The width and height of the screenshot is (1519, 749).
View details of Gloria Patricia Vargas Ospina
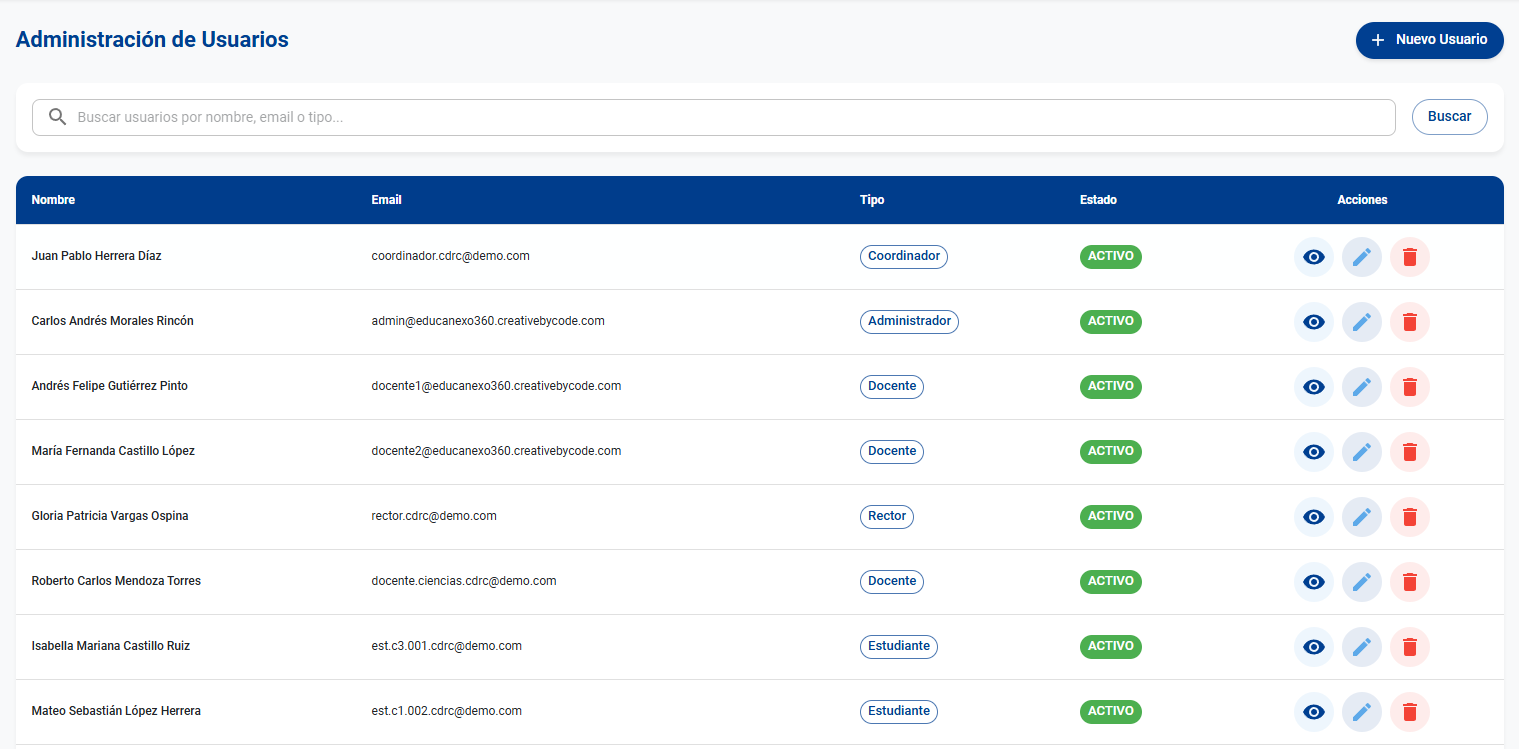[1314, 517]
